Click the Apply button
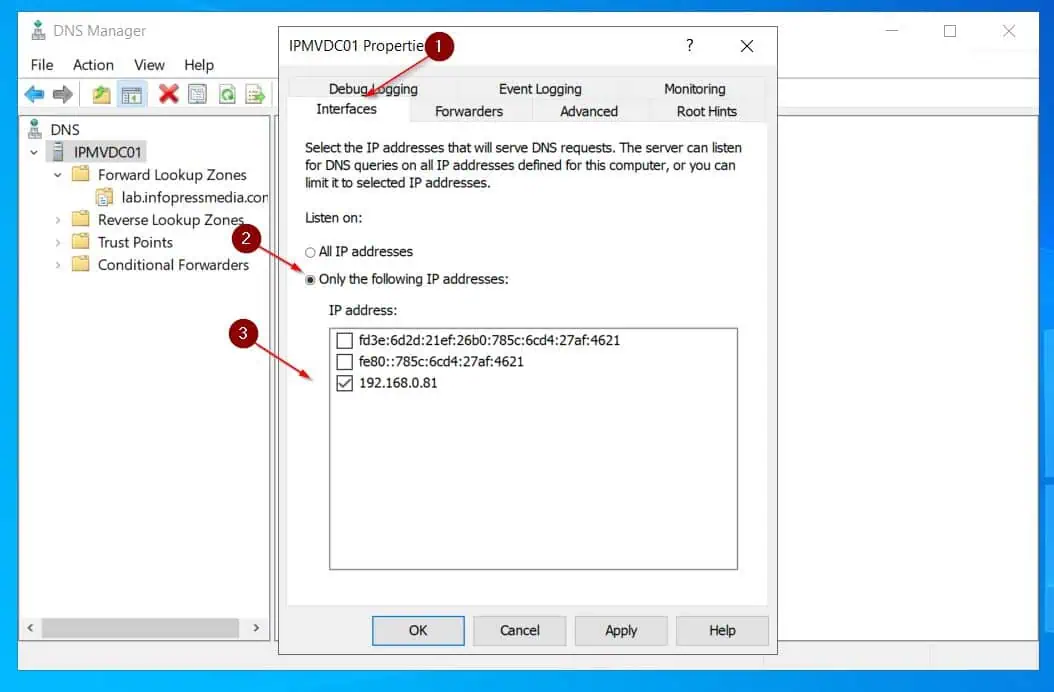Image resolution: width=1054 pixels, height=692 pixels. pyautogui.click(x=621, y=630)
